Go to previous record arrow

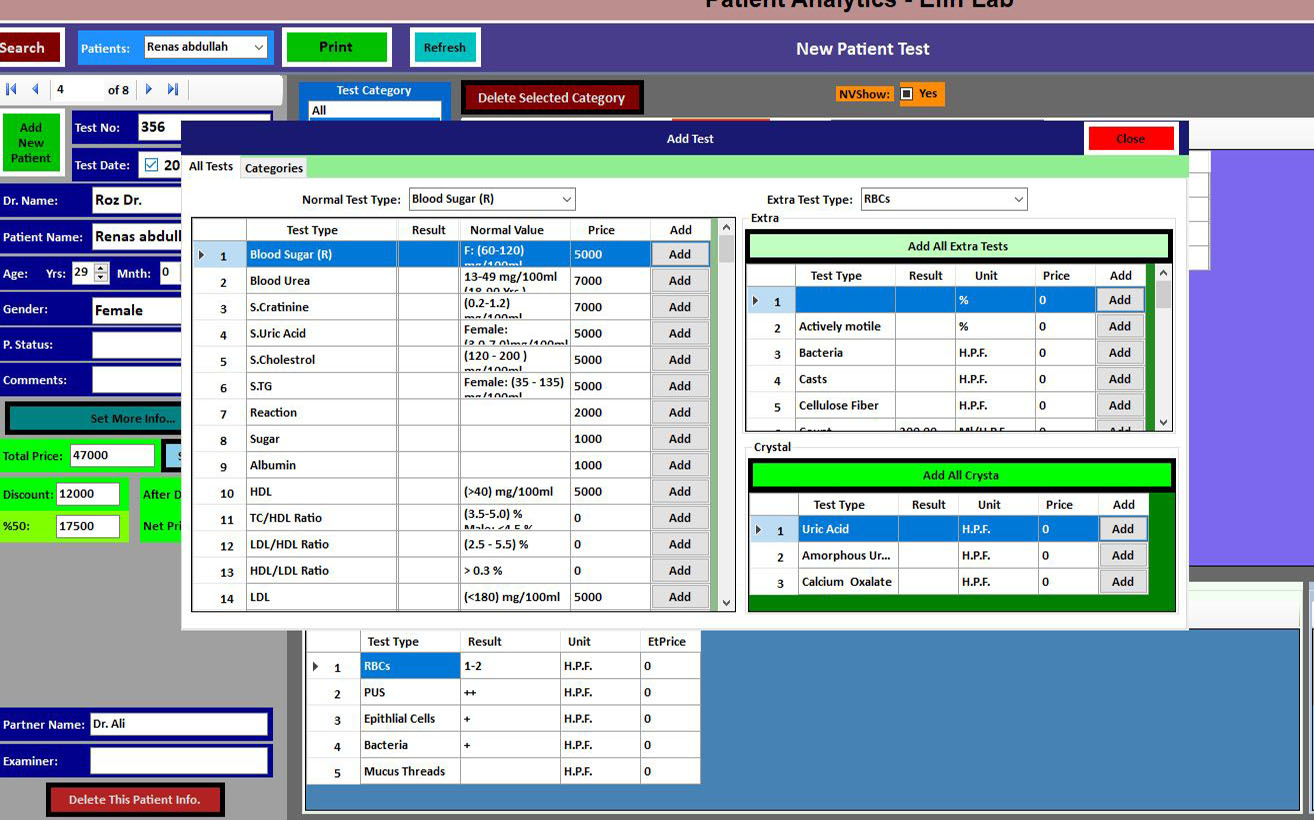pos(35,89)
